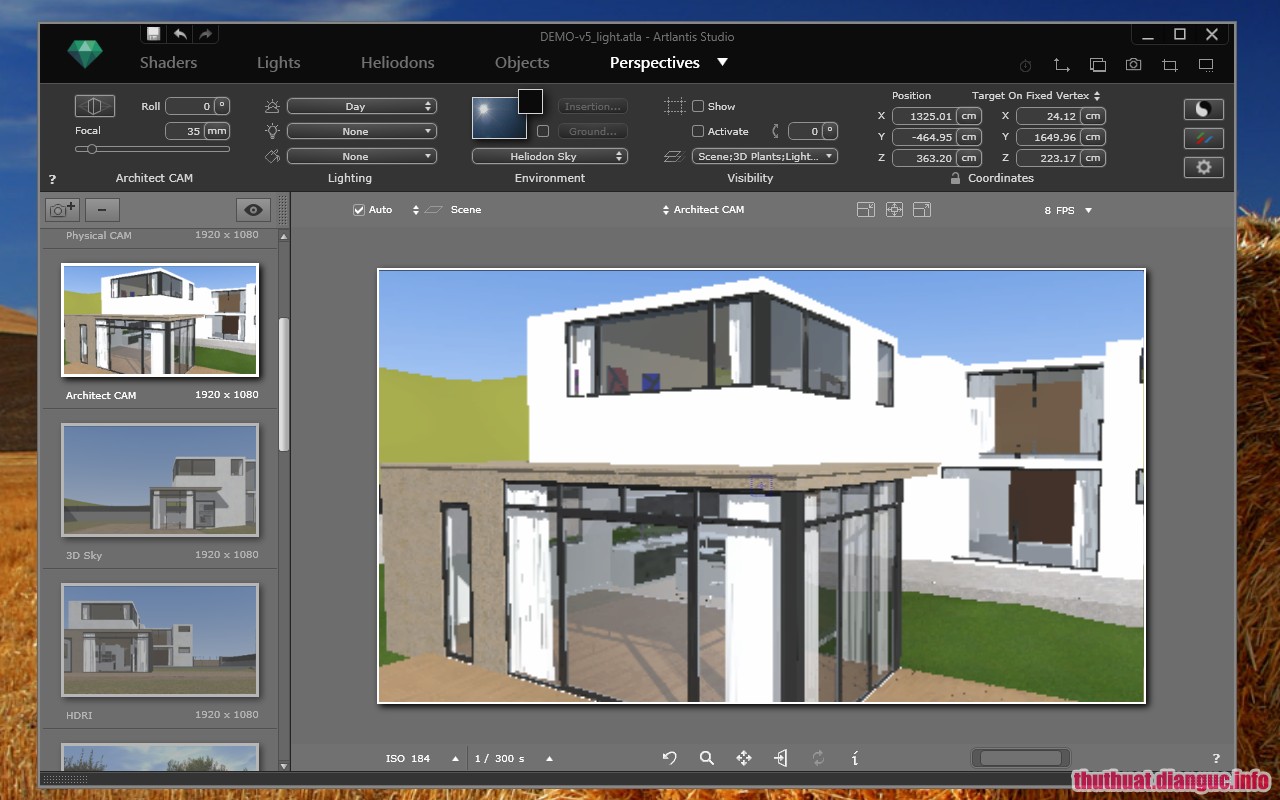Add a new camera view

[62, 210]
